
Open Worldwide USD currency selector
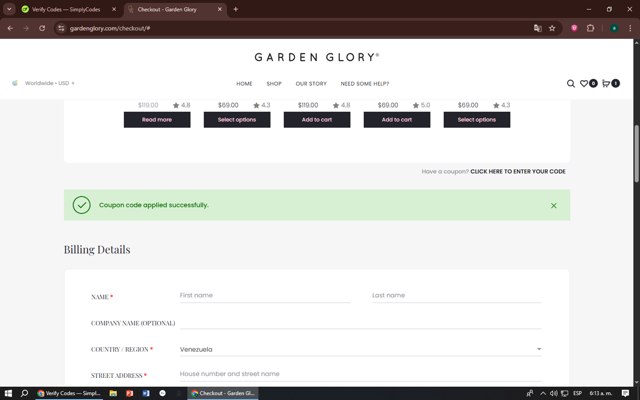(x=43, y=83)
